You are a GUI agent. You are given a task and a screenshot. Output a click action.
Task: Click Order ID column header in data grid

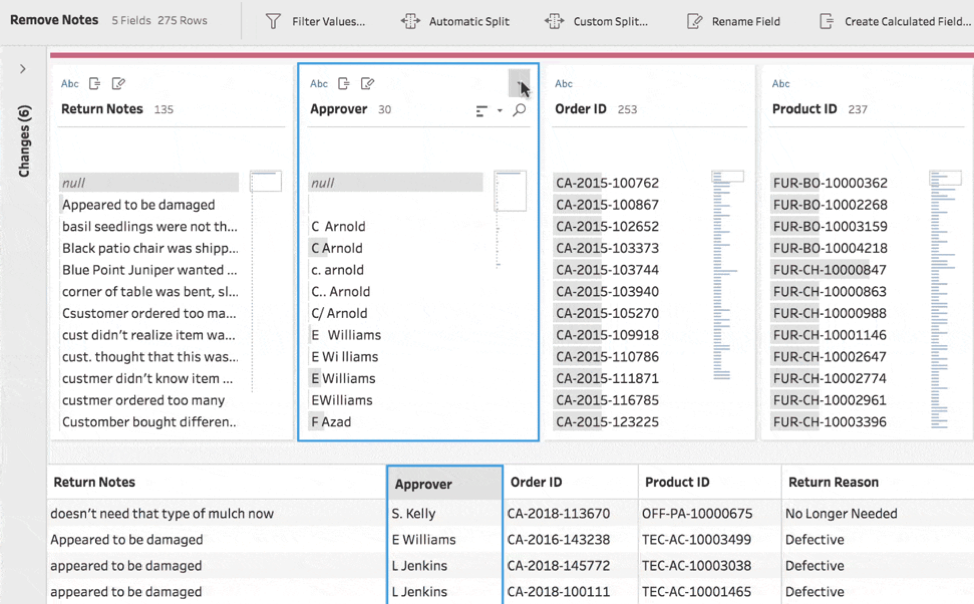click(571, 482)
